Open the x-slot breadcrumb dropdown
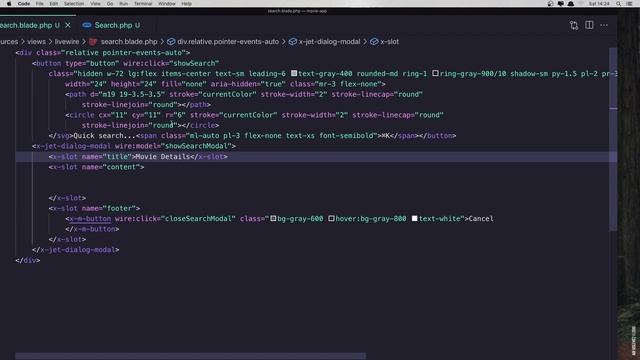This screenshot has width=640, height=360. [389, 42]
